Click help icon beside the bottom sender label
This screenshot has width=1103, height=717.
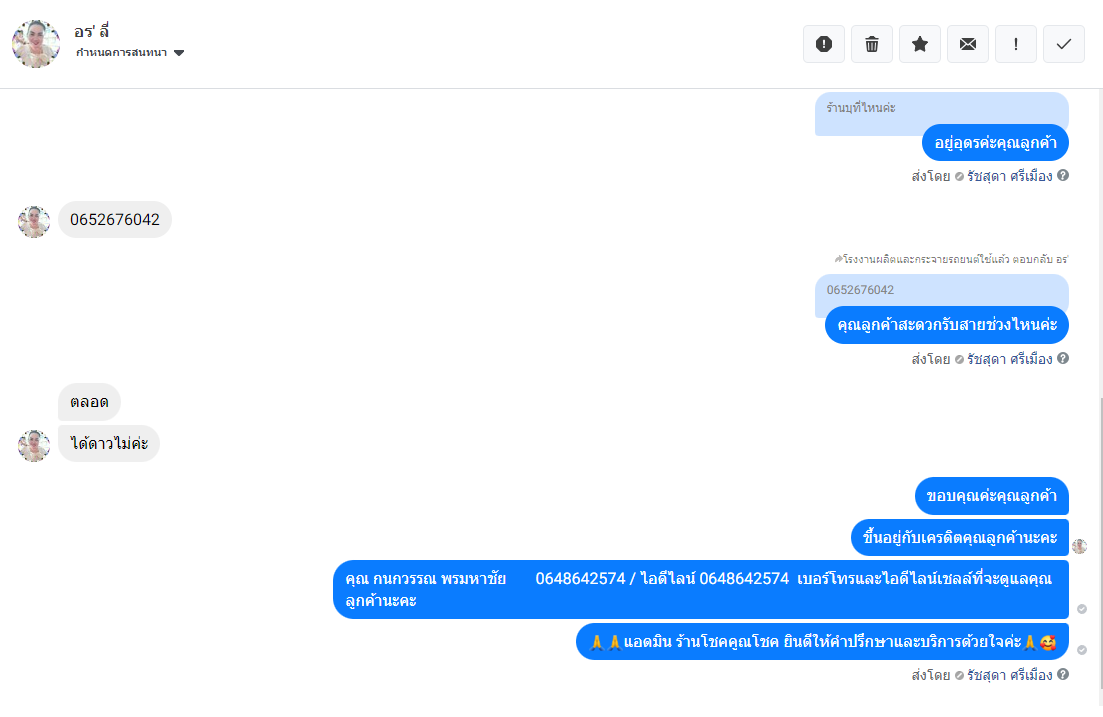pyautogui.click(x=1063, y=674)
